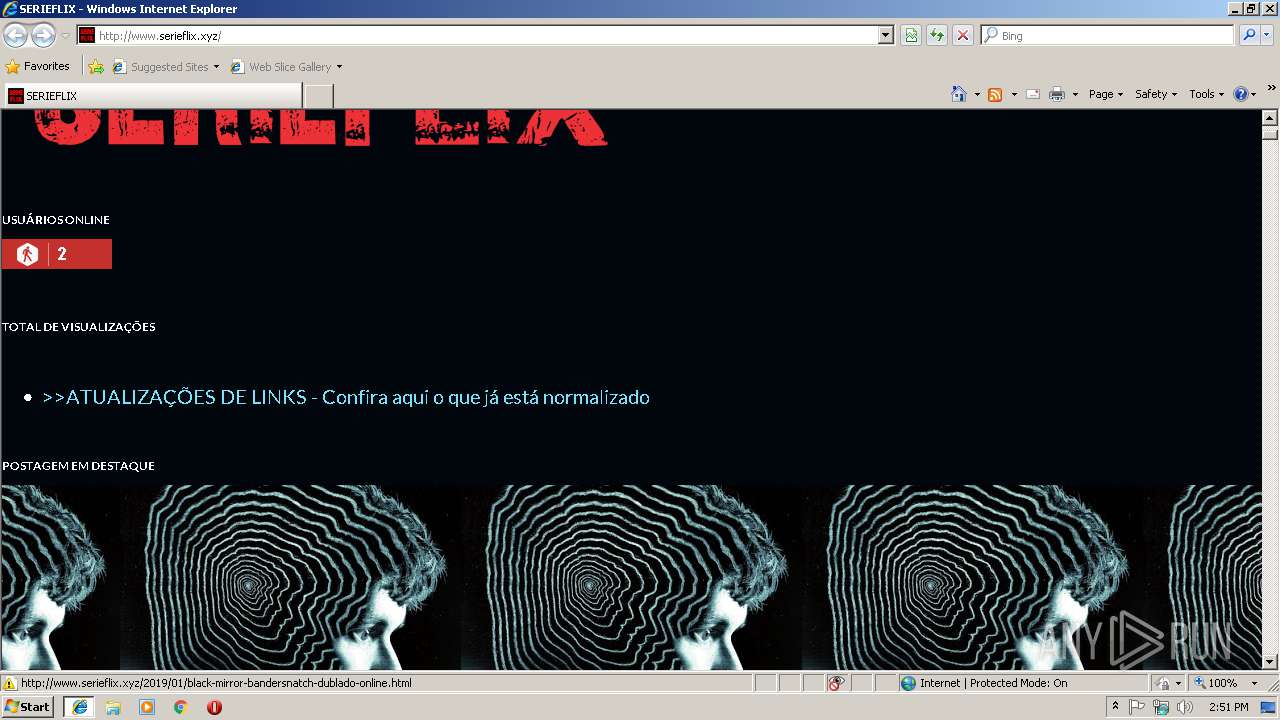1280x720 pixels.
Task: Expand the address bar history dropdown
Action: (x=886, y=35)
